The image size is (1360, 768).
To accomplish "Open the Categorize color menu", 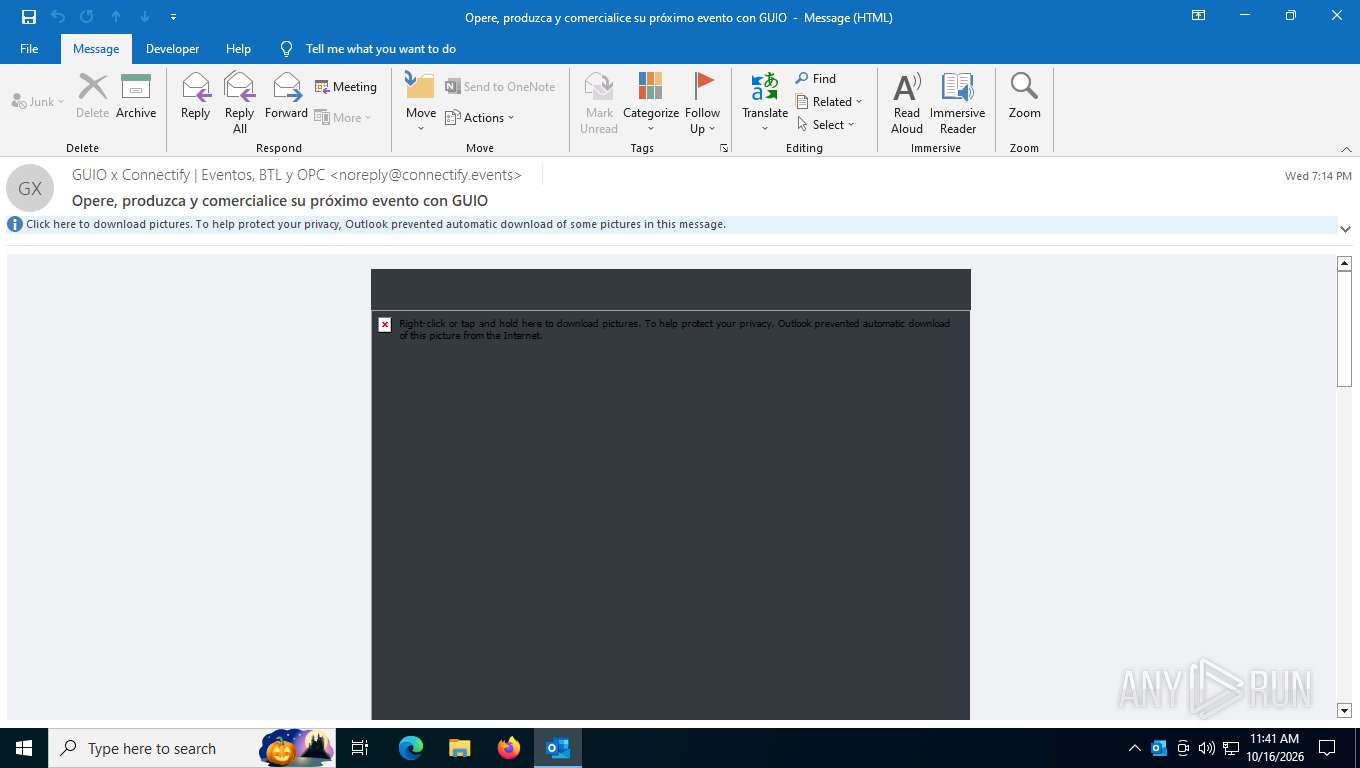I will coord(651,103).
